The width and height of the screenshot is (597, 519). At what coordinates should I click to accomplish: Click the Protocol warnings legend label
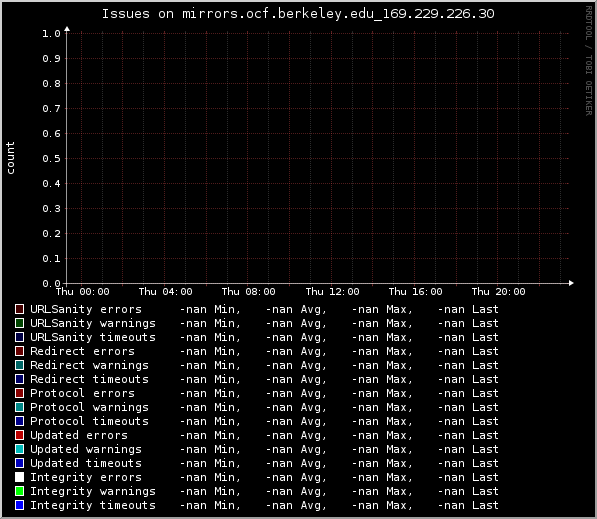coord(89,407)
